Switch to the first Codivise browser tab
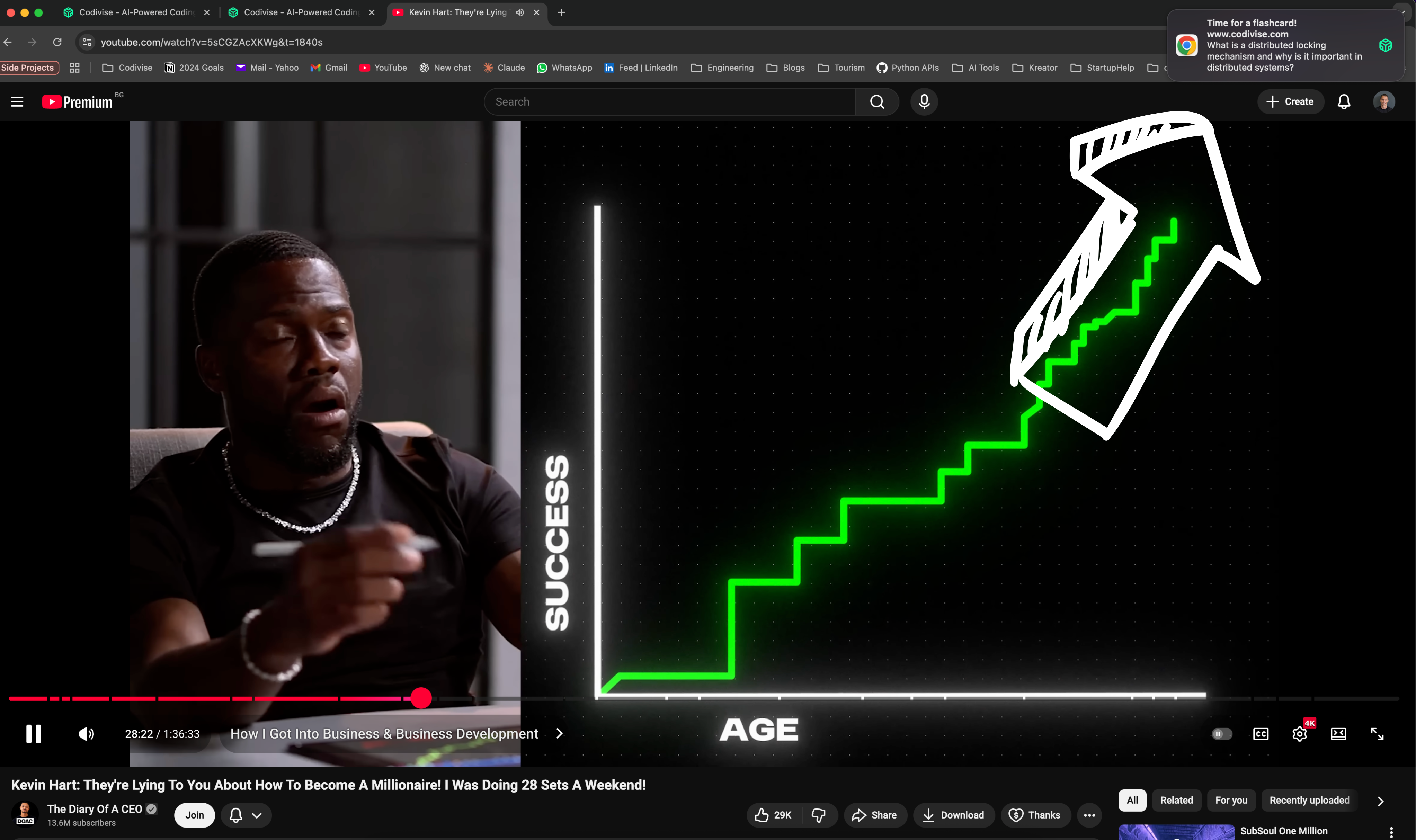1416x840 pixels. 136,12
